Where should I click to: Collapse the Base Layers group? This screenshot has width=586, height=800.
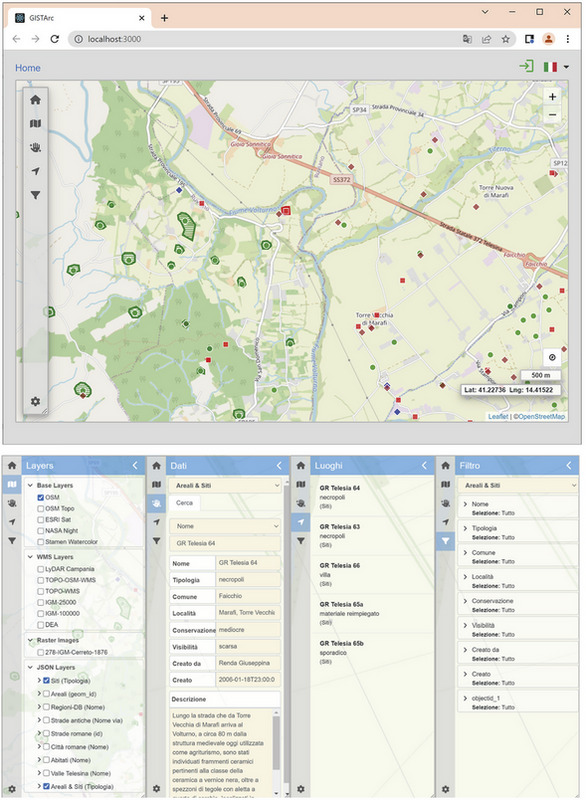30,485
